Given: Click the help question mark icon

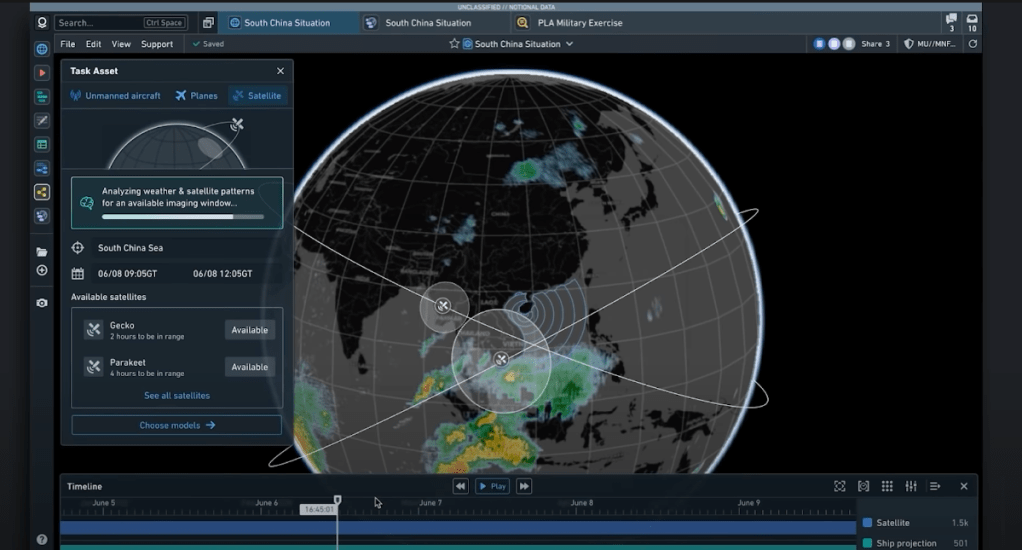Looking at the screenshot, I should [42, 539].
